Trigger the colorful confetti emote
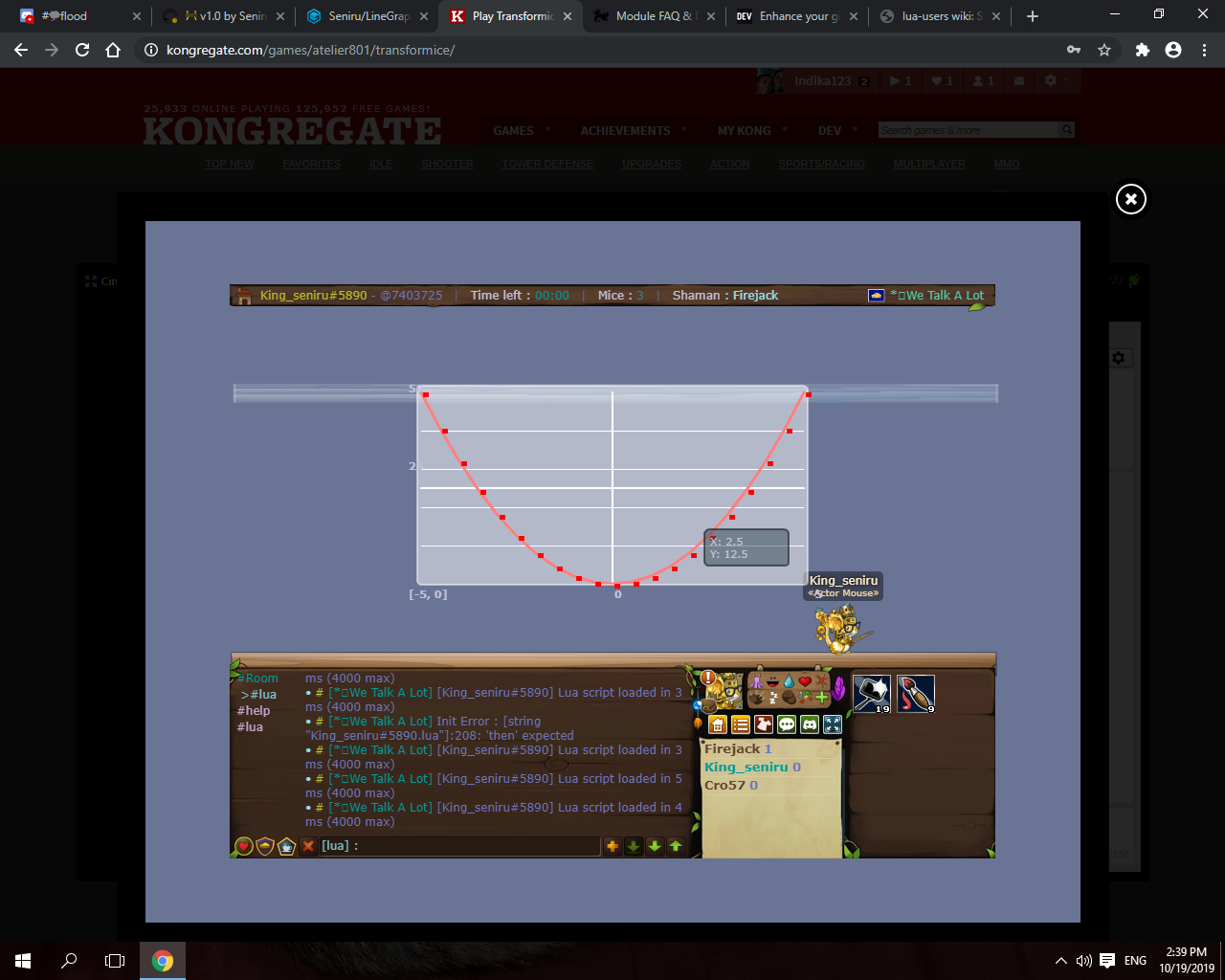The height and width of the screenshot is (980, 1225). [x=805, y=698]
